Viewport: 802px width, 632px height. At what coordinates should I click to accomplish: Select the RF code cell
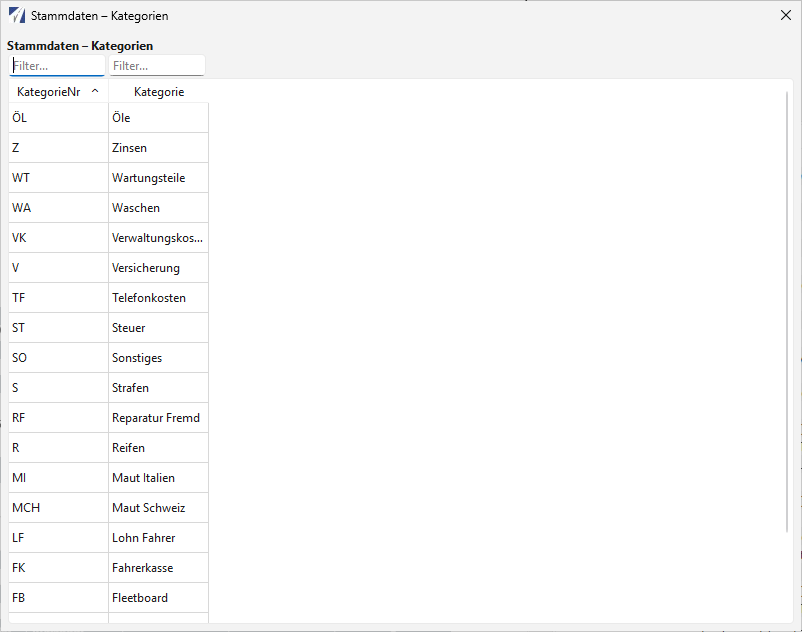58,418
